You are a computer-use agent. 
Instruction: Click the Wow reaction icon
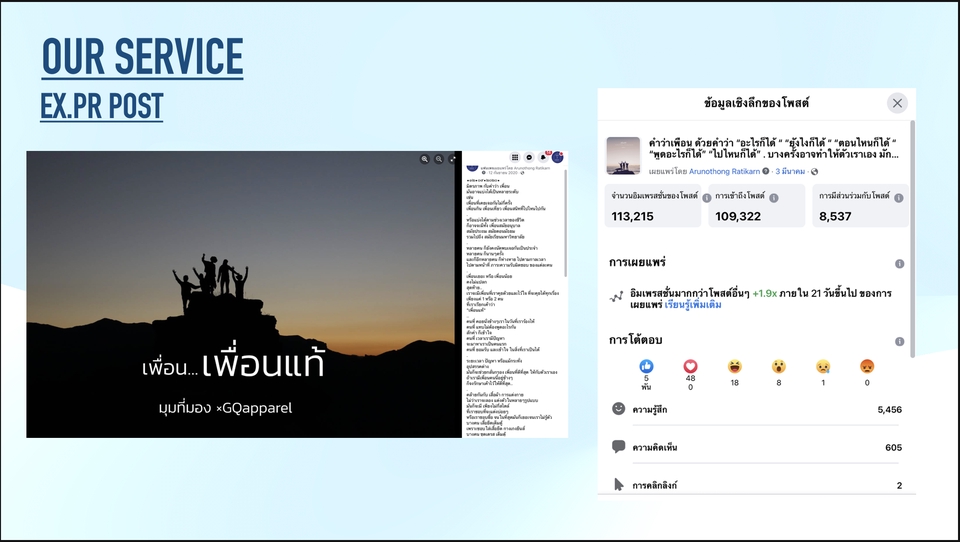tap(778, 366)
